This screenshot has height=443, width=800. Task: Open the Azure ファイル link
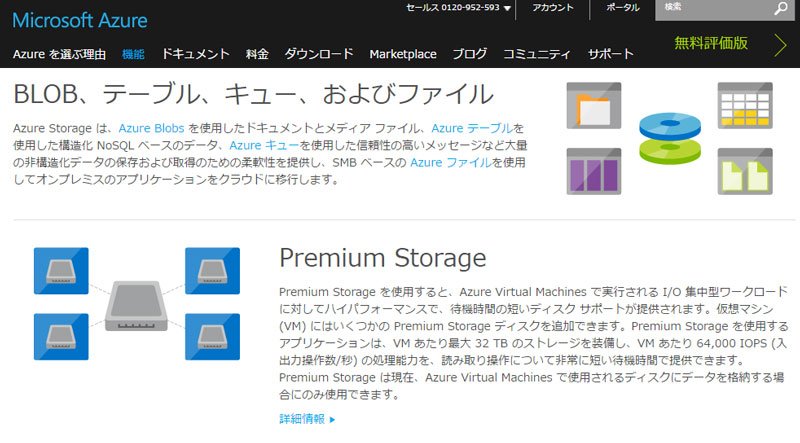pos(451,162)
